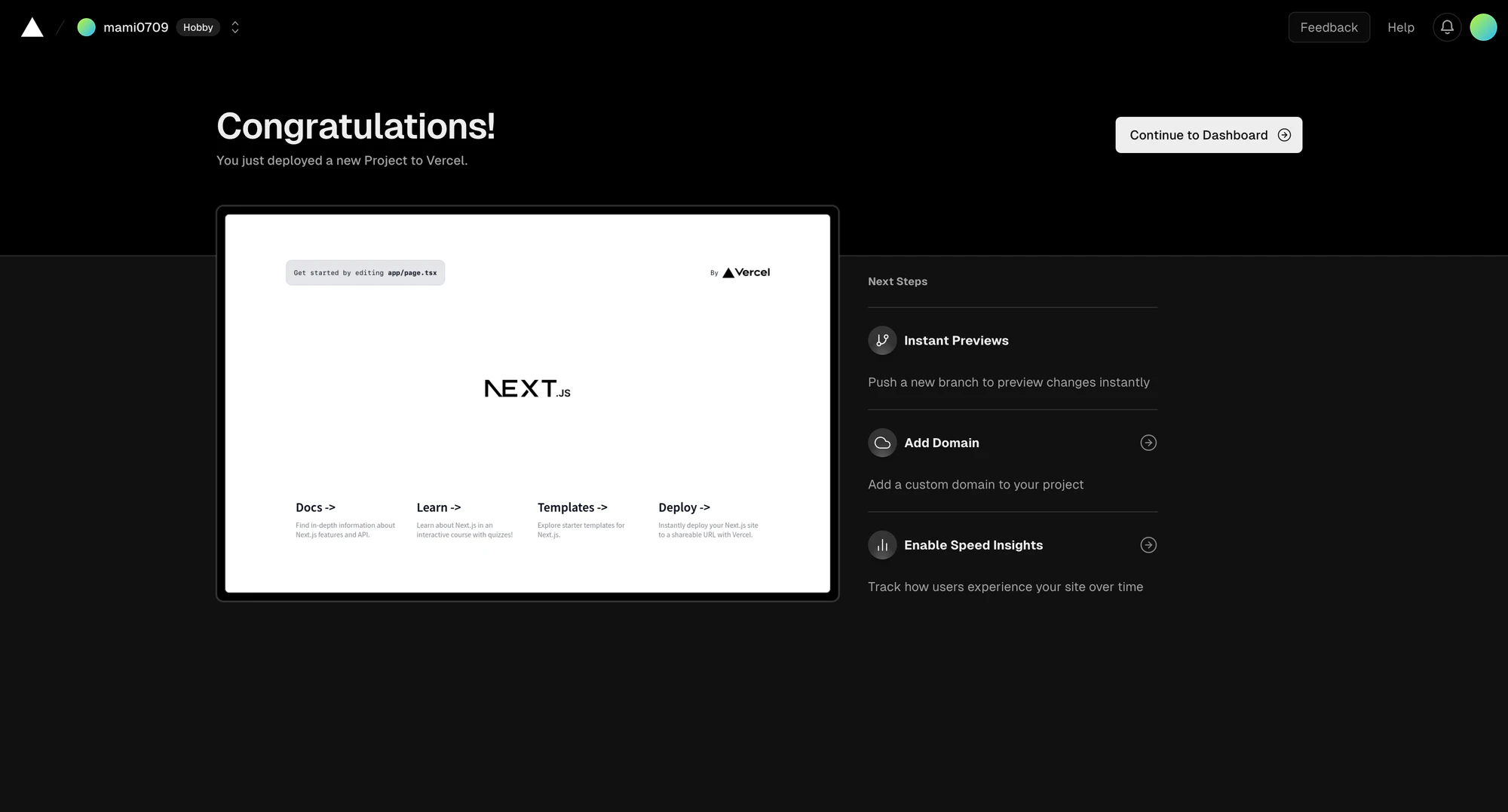Expand the team switcher chevrons
Viewport: 1508px width, 812px height.
(235, 27)
